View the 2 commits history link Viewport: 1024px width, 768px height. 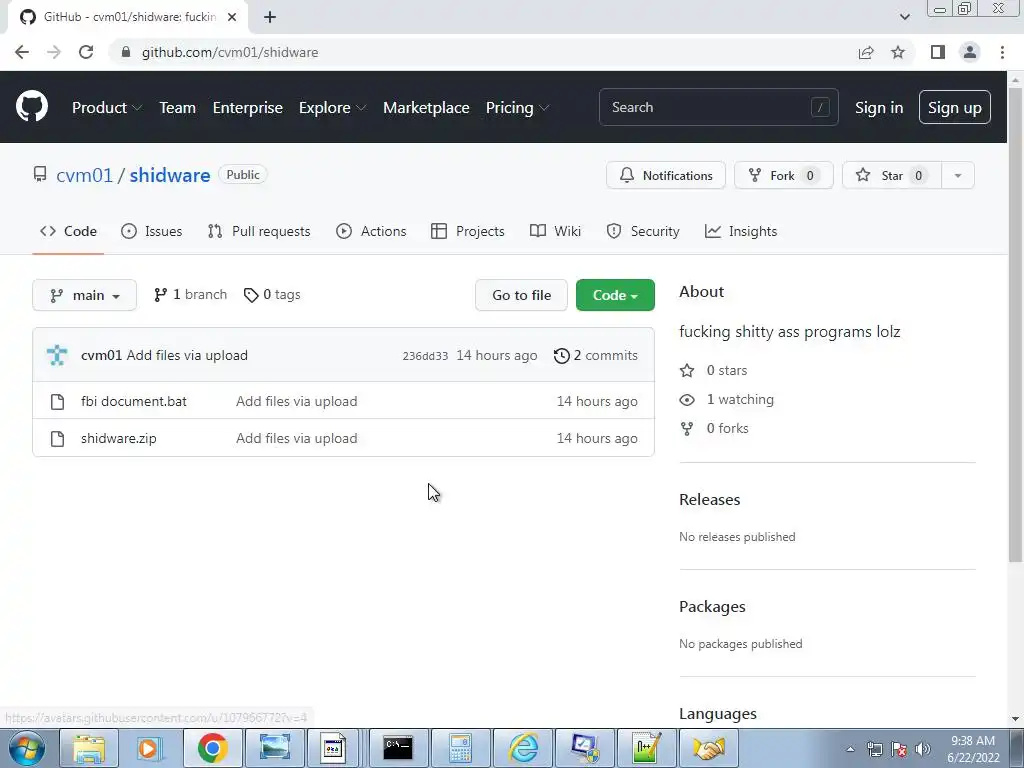596,356
